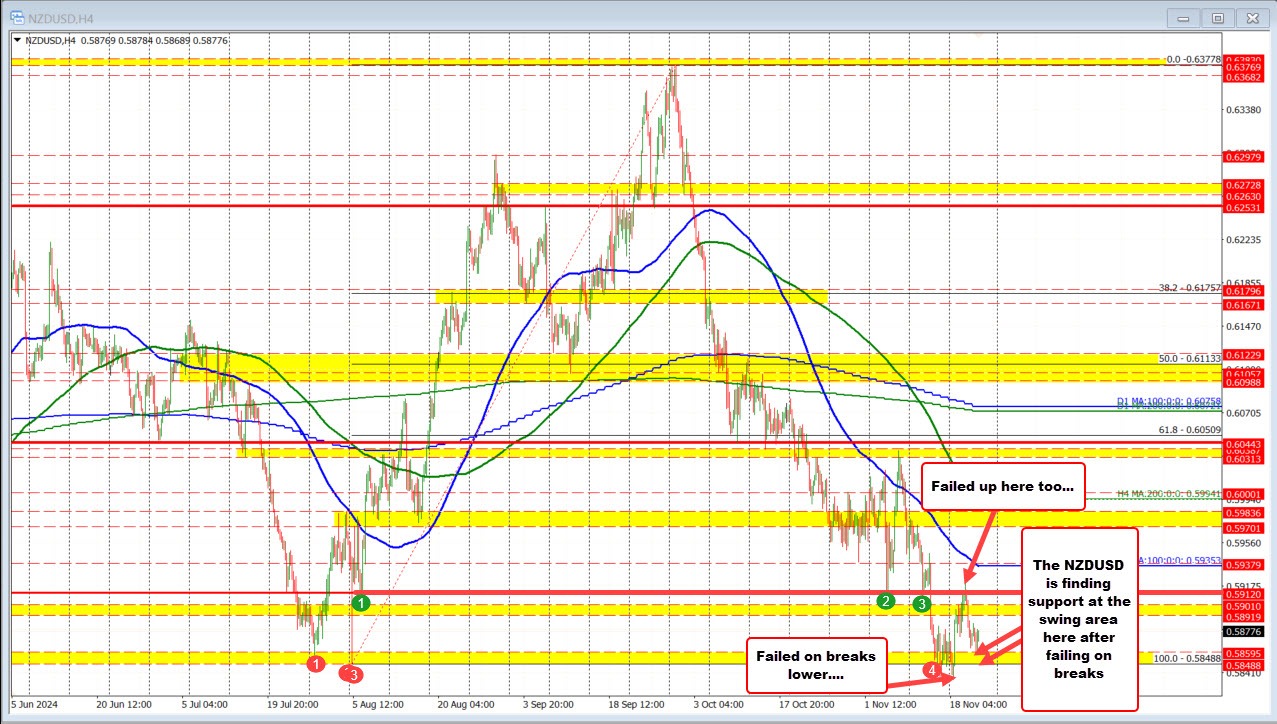Viewport: 1277px width, 724px height.
Task: Expand the OHLC quote display arrow
Action: point(17,40)
